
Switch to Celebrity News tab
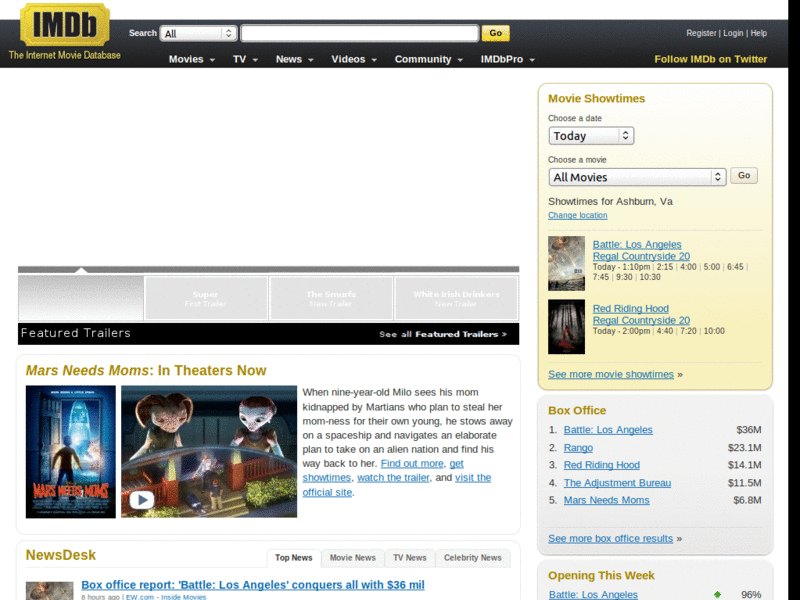pyautogui.click(x=472, y=558)
